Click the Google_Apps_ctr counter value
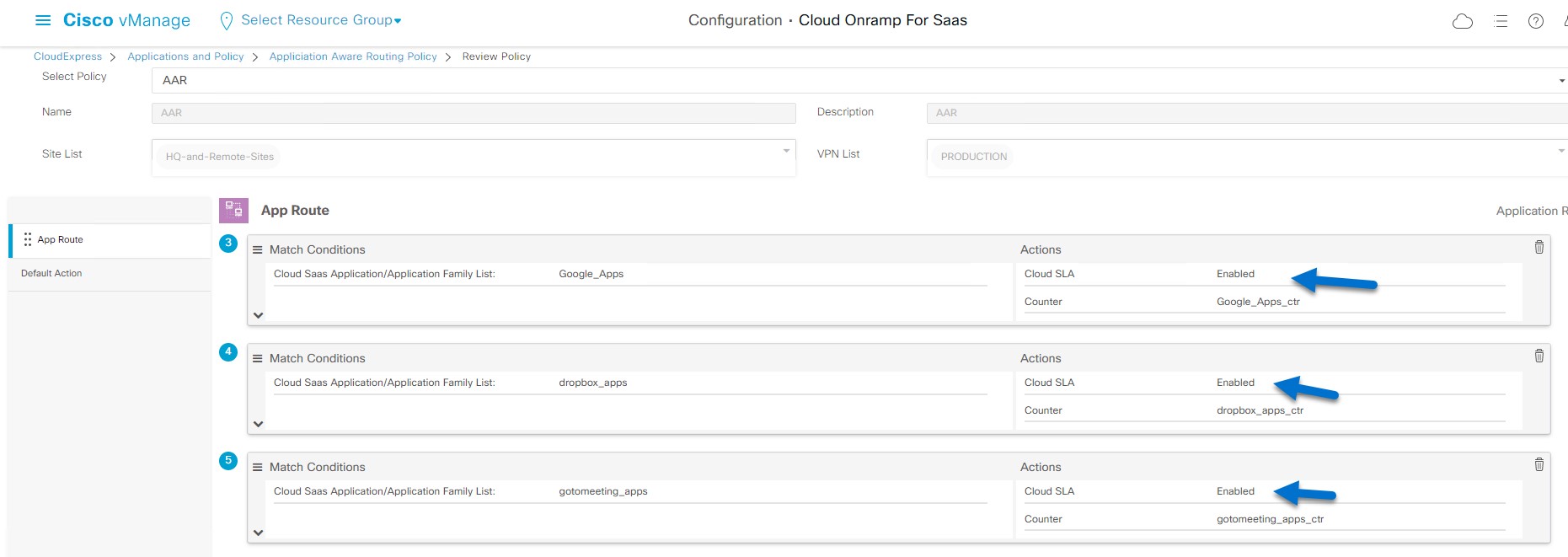1568x557 pixels. (1258, 302)
